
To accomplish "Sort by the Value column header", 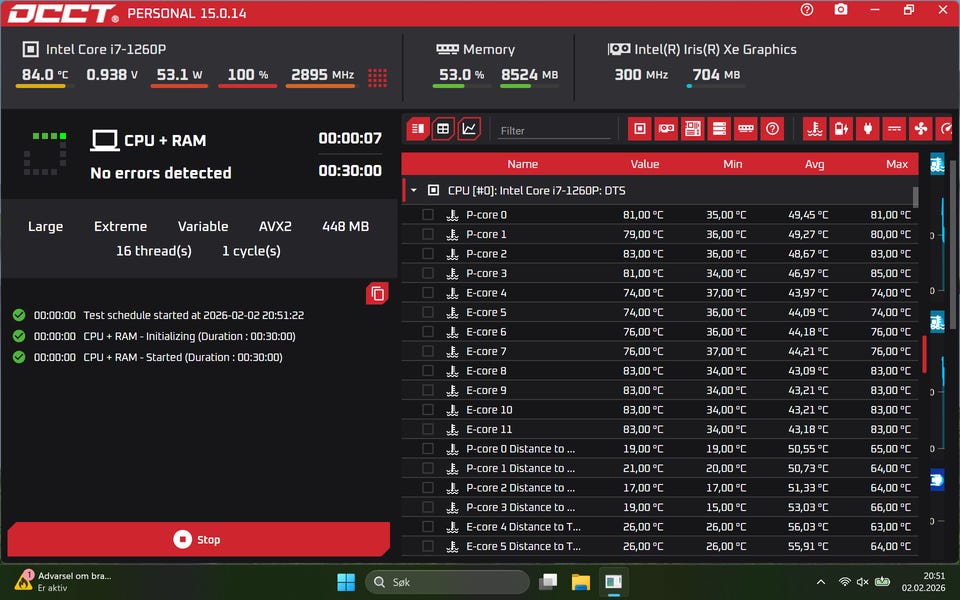I will pyautogui.click(x=645, y=164).
